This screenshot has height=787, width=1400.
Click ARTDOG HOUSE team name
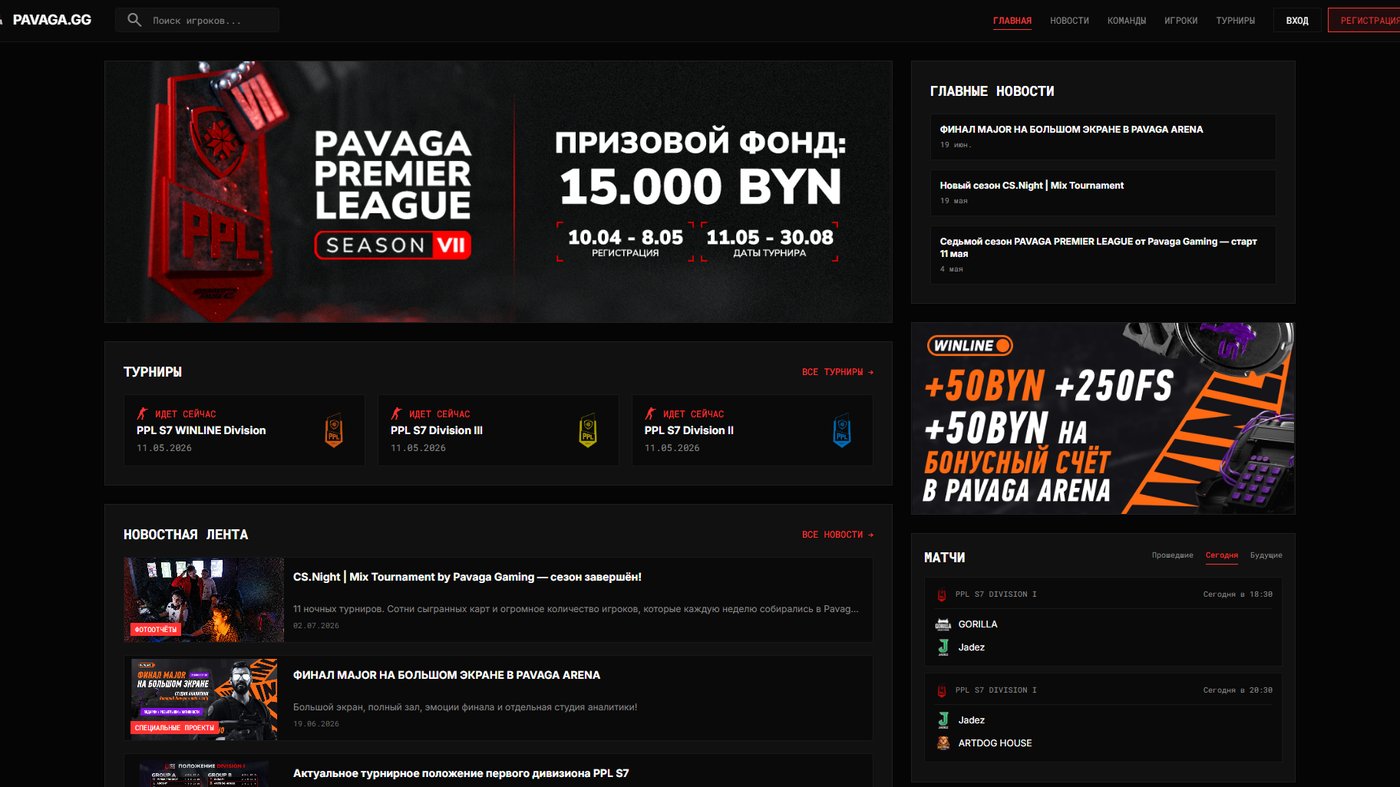pos(995,743)
